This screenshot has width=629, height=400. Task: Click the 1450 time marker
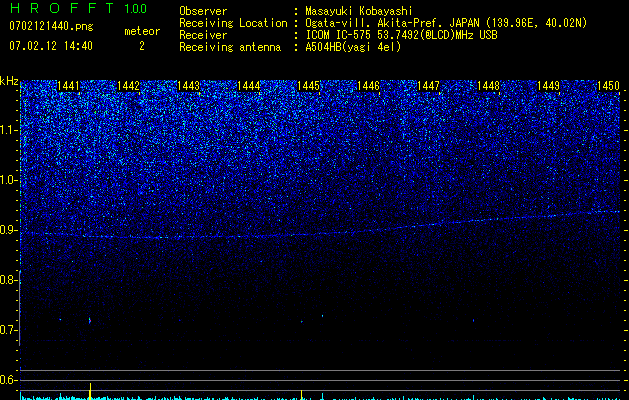click(609, 86)
